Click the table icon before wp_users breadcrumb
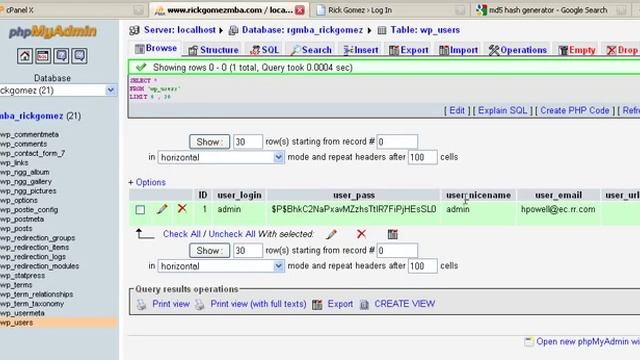Image resolution: width=640 pixels, height=360 pixels. point(382,30)
